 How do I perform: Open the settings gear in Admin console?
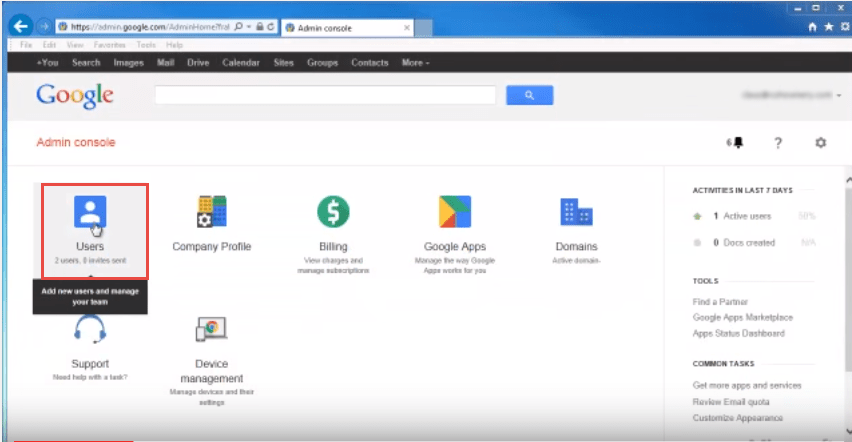[820, 142]
